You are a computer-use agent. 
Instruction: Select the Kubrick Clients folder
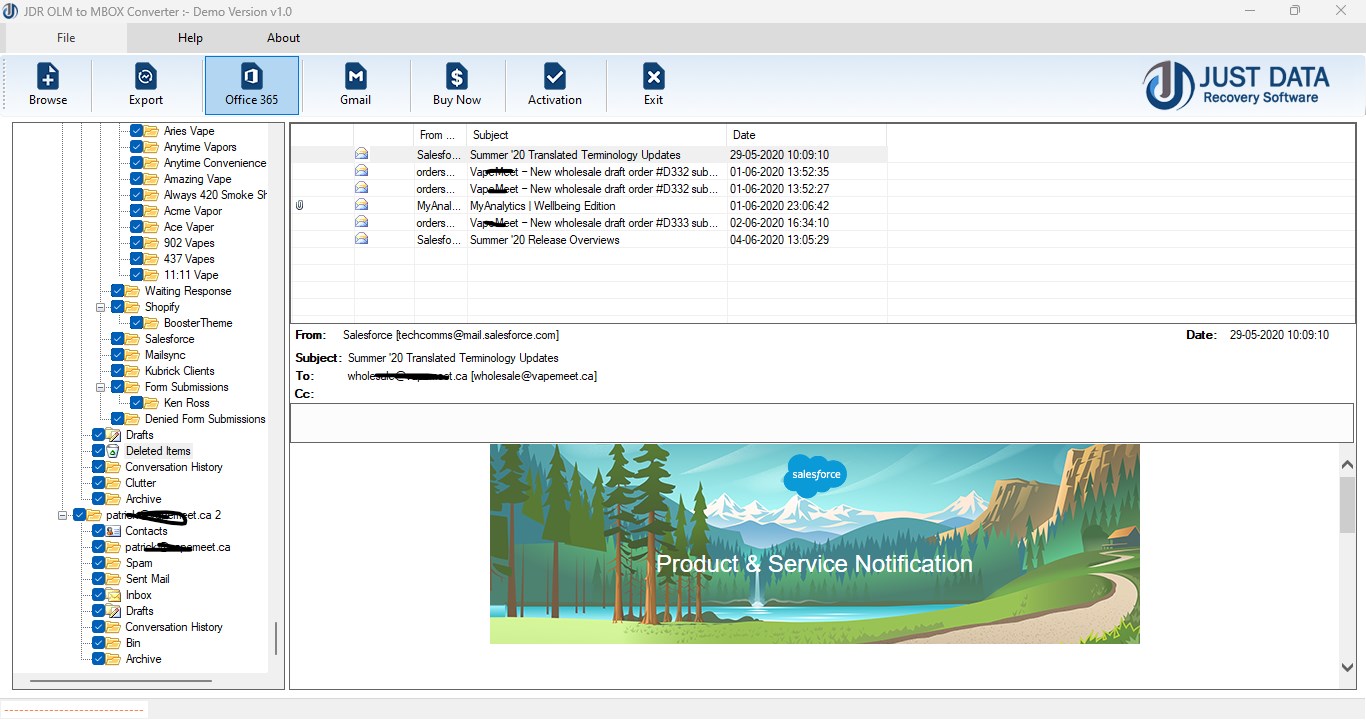[x=180, y=371]
